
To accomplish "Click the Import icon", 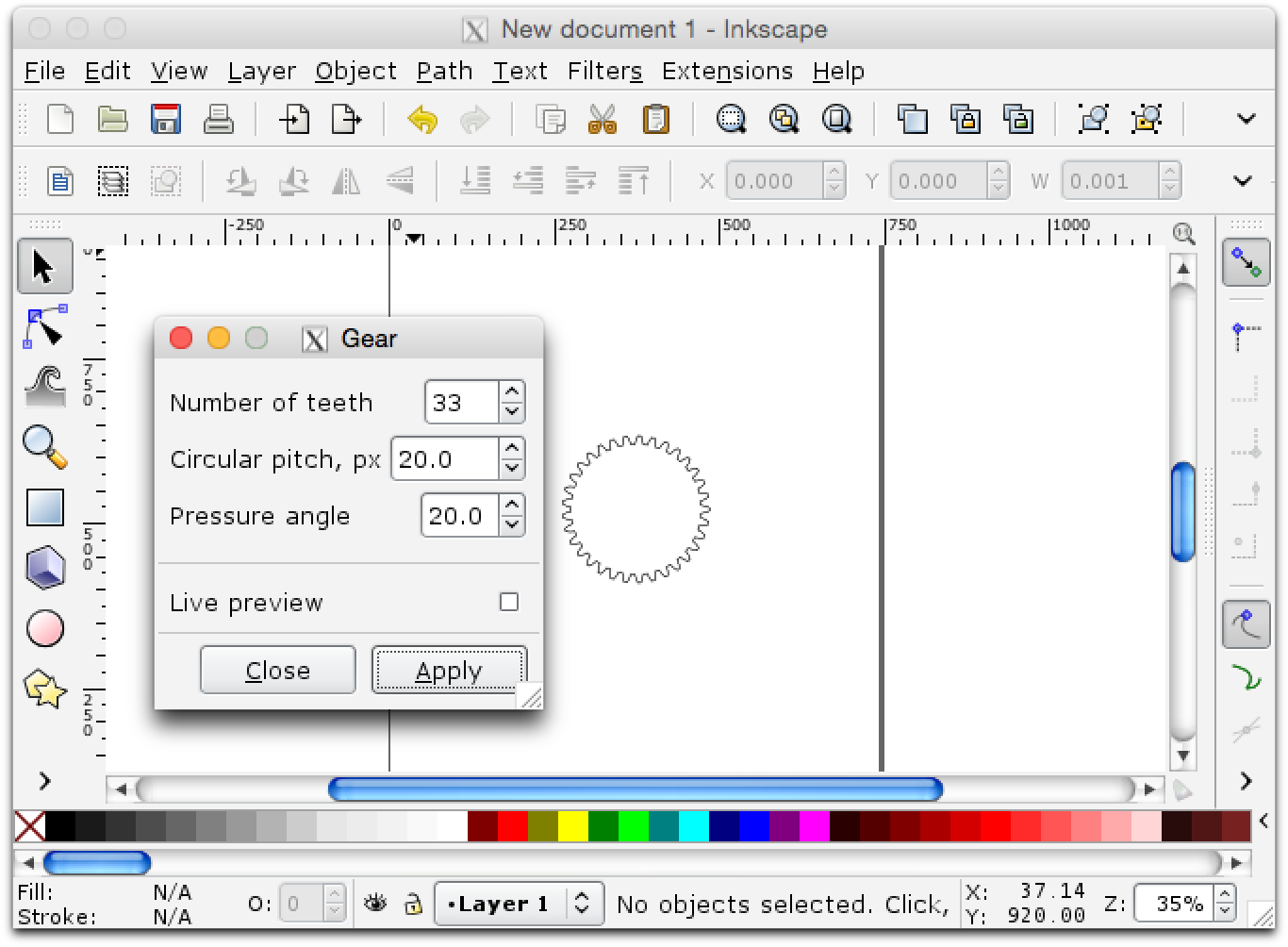I will (294, 120).
